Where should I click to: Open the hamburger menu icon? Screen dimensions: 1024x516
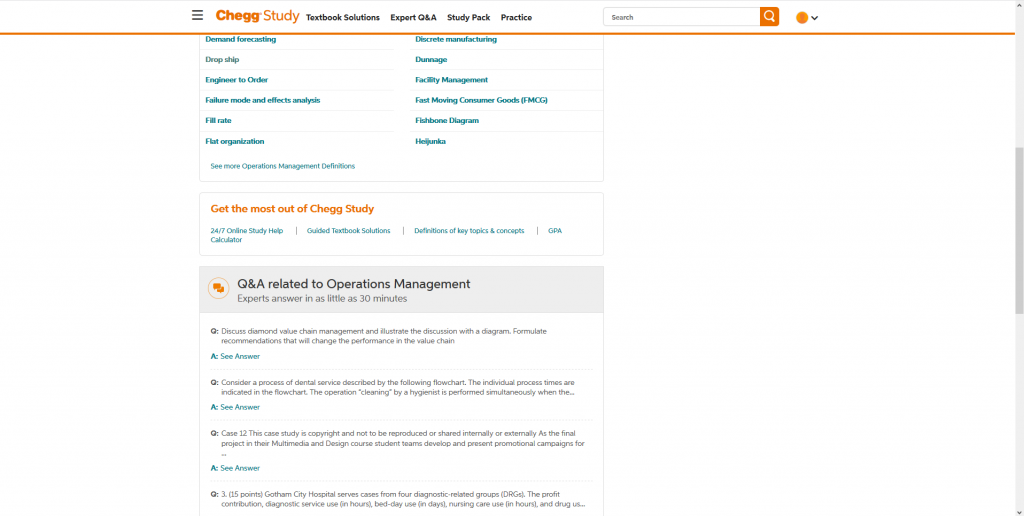click(x=197, y=16)
